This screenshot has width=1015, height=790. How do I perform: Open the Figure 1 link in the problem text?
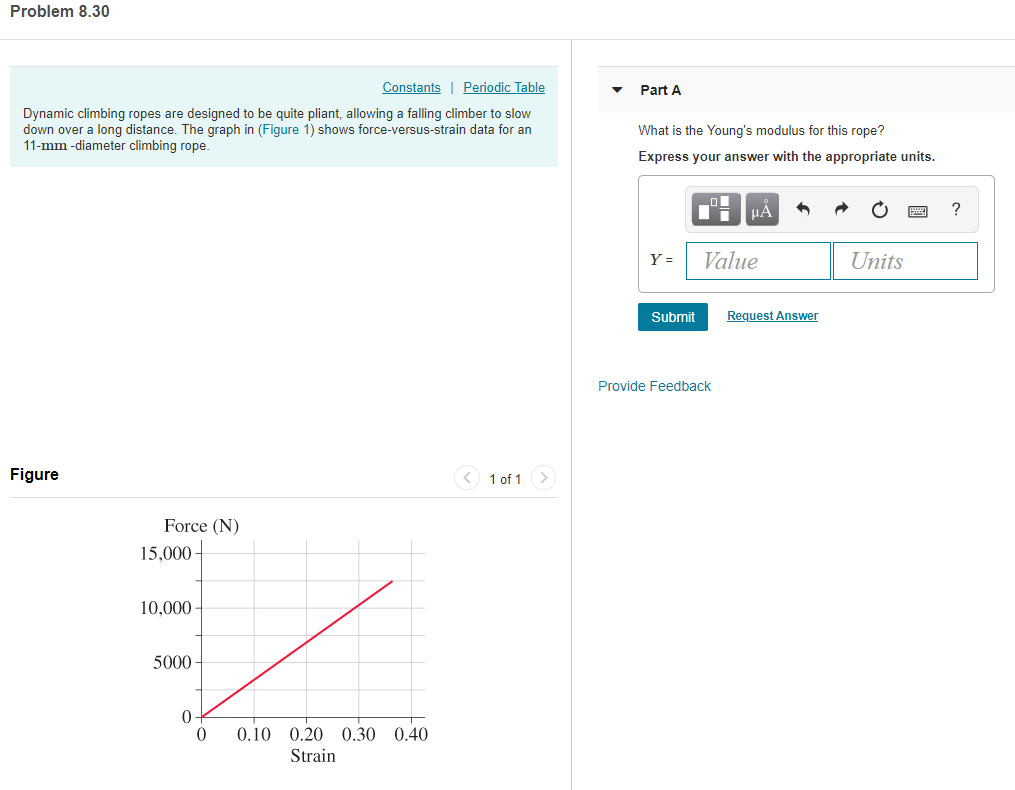coord(284,129)
